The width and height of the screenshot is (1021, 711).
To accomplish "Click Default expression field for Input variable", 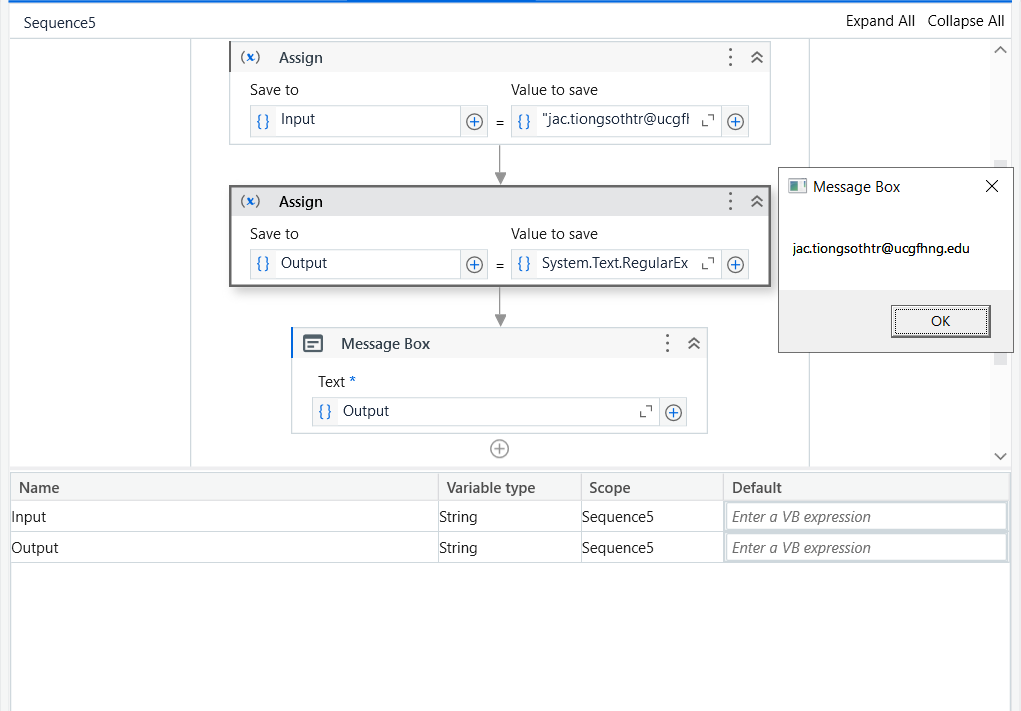I will (x=867, y=517).
